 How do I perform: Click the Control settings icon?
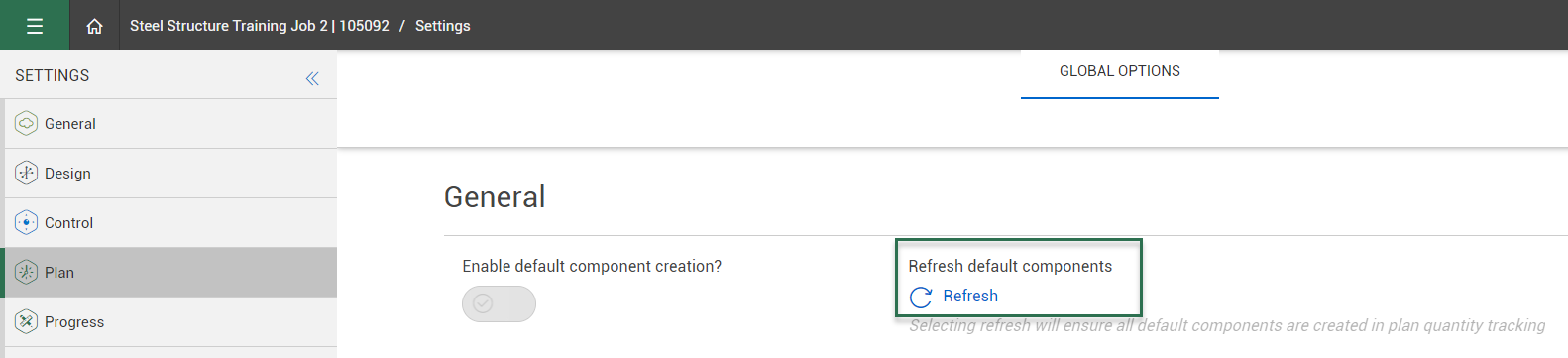(x=27, y=223)
